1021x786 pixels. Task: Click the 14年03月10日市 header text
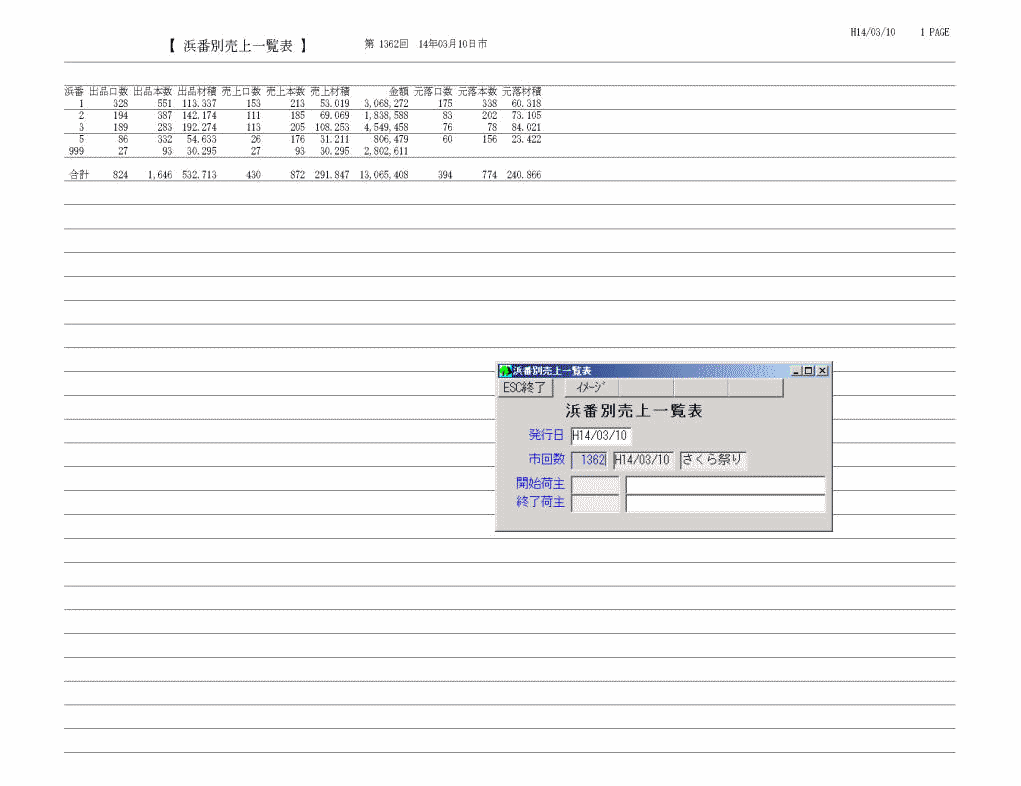(x=453, y=44)
